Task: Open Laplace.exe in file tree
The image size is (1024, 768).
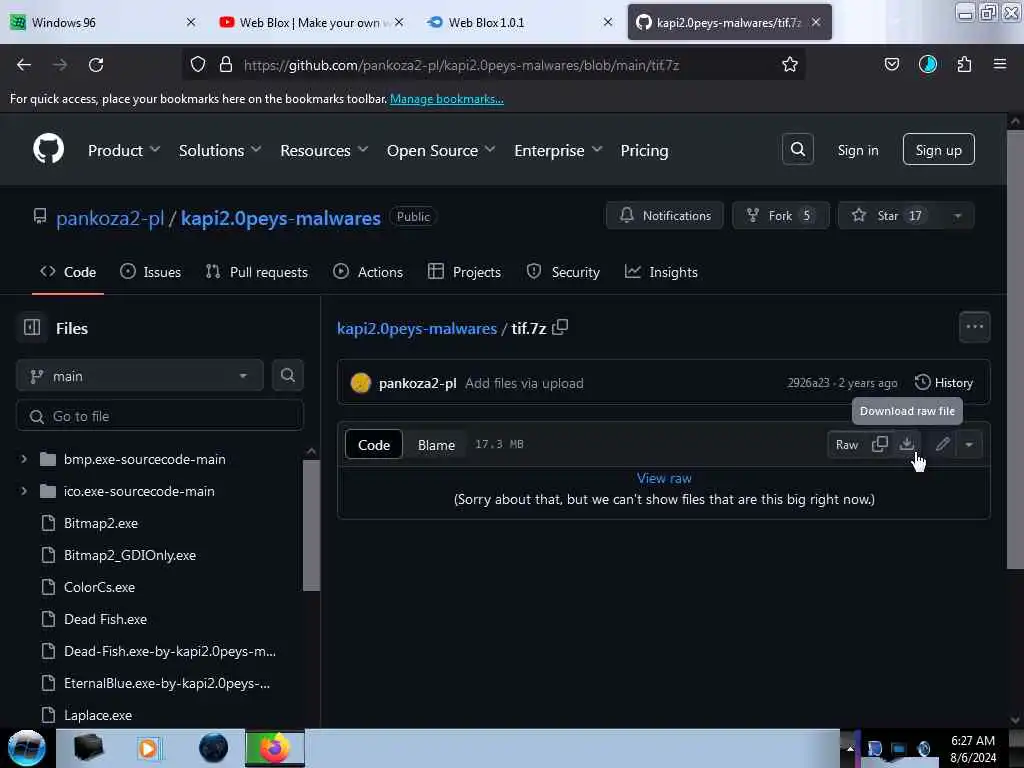Action: (x=98, y=714)
